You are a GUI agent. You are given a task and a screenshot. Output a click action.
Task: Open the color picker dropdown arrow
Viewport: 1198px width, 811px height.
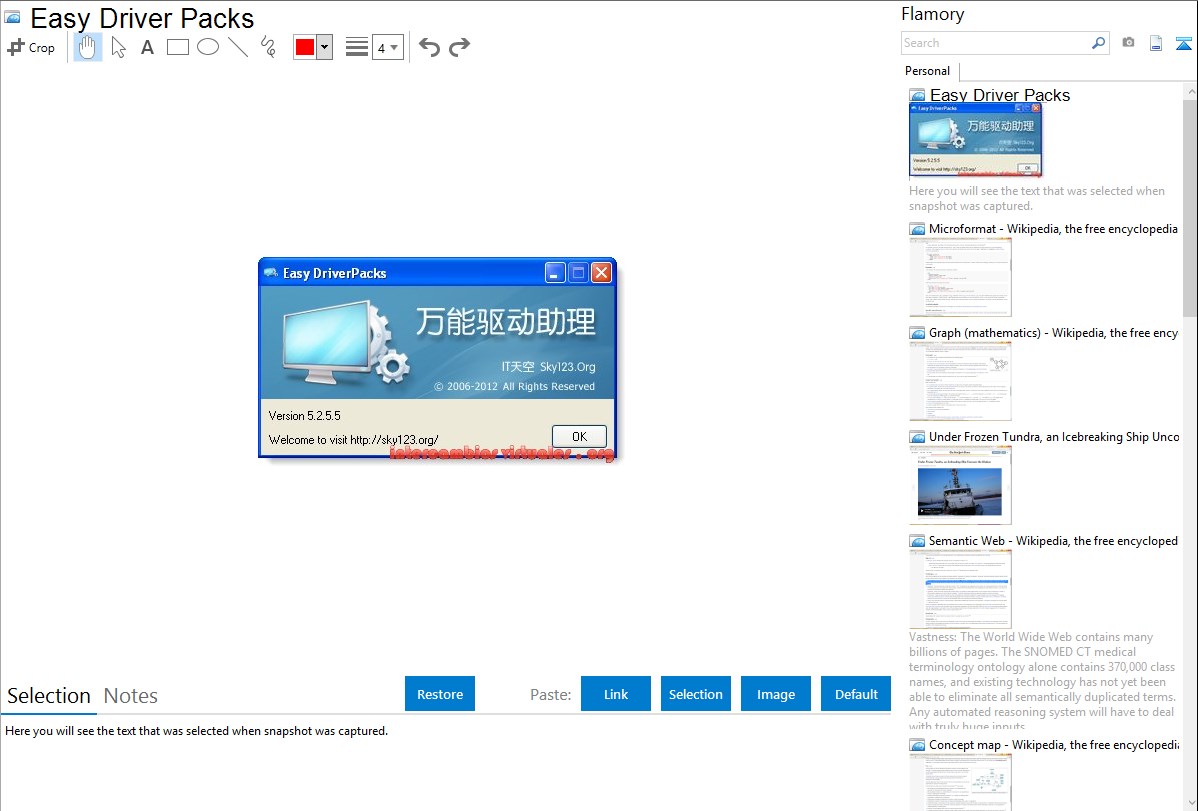tap(324, 47)
